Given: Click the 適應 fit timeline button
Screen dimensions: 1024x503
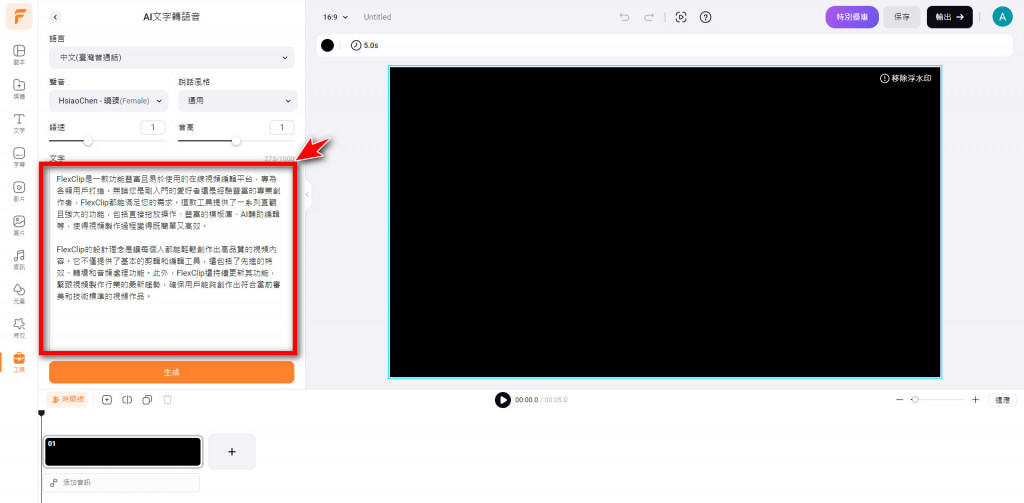Looking at the screenshot, I should [1002, 400].
